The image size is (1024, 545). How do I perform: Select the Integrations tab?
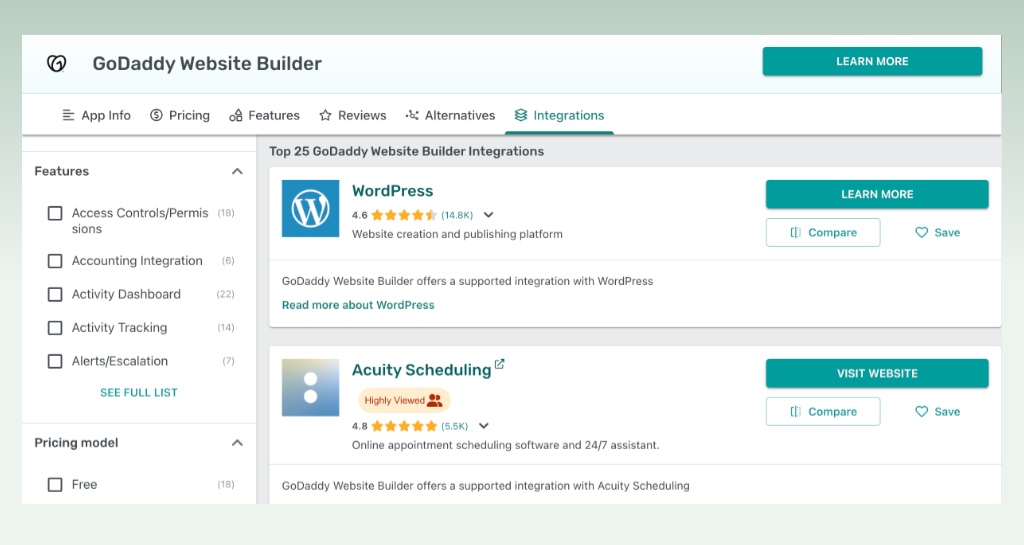click(x=559, y=116)
